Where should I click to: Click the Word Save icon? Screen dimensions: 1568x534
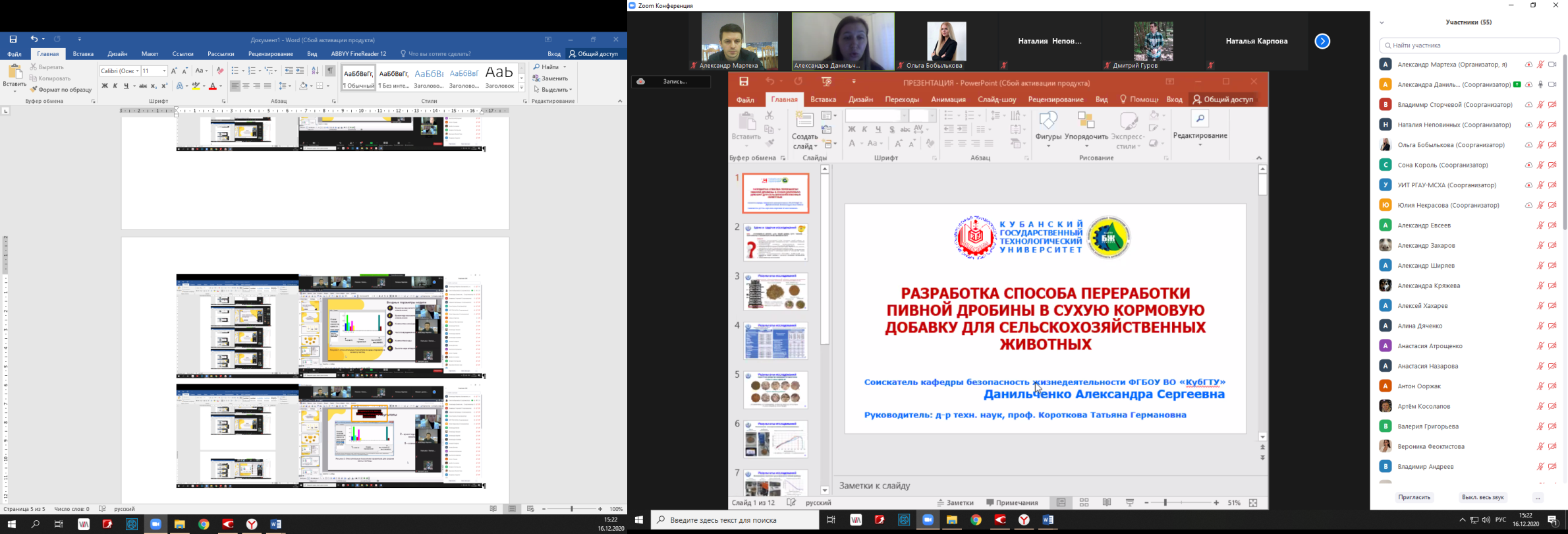coord(13,40)
